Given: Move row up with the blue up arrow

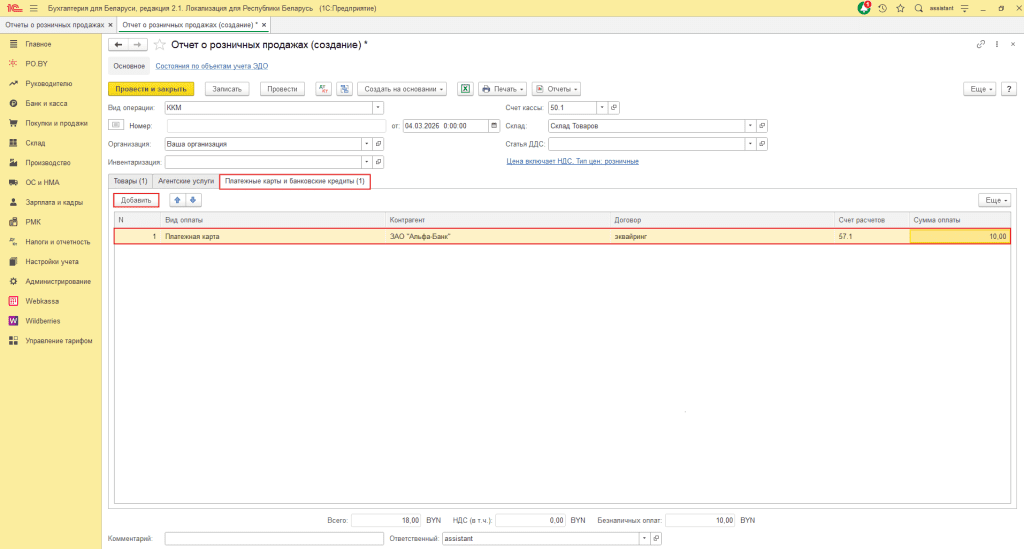Looking at the screenshot, I should click(177, 200).
